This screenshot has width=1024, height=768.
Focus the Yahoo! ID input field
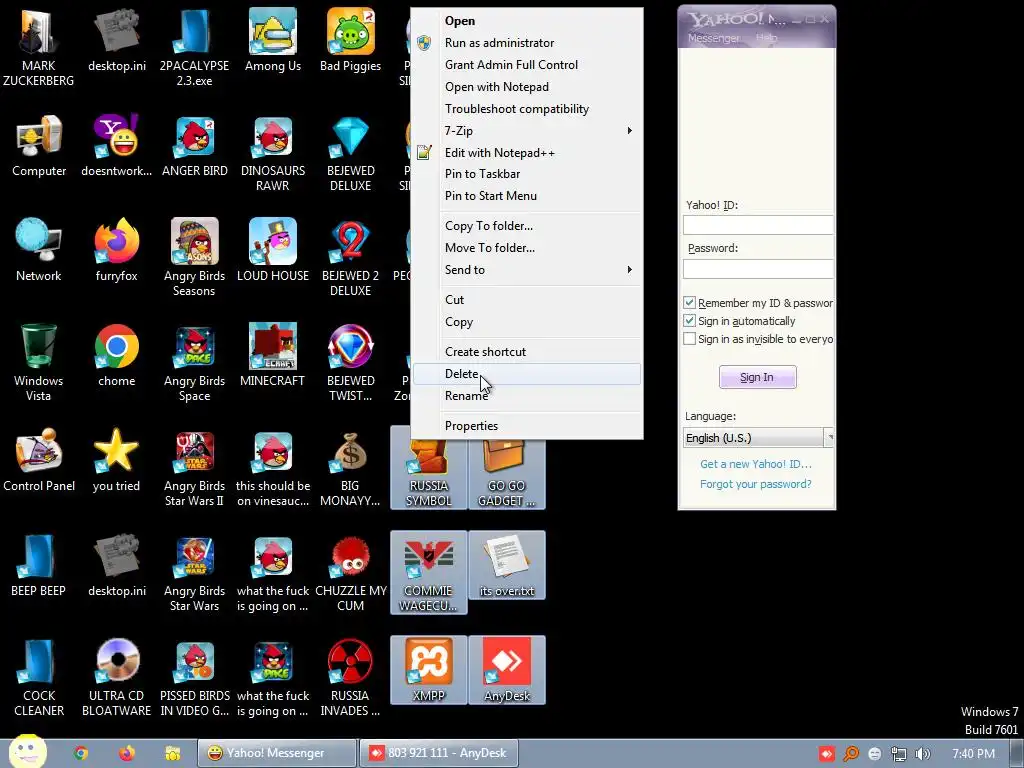click(758, 225)
